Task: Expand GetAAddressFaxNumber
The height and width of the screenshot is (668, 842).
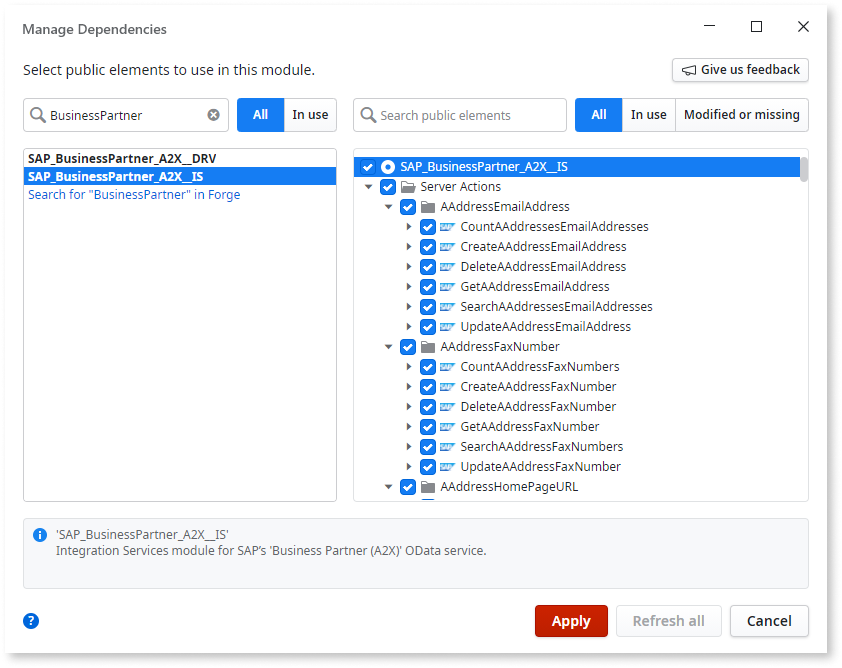Action: tap(408, 427)
